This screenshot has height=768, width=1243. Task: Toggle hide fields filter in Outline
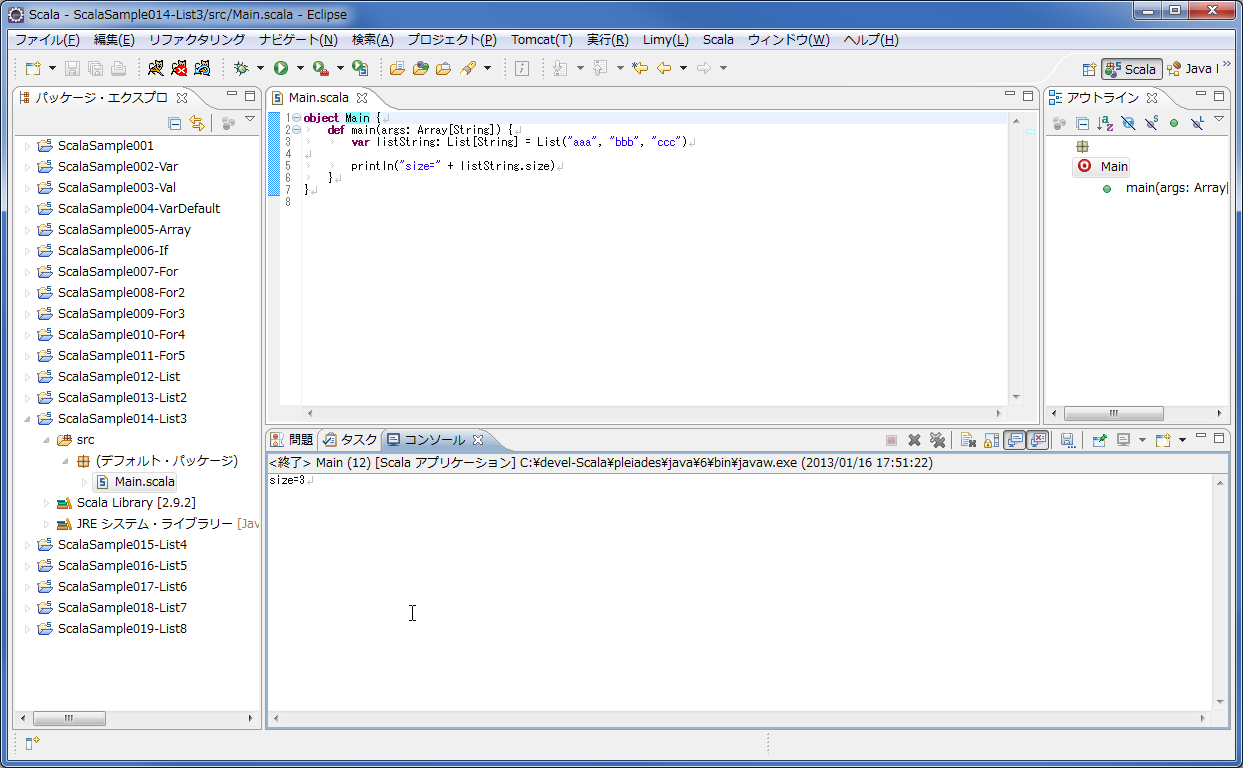click(1128, 123)
